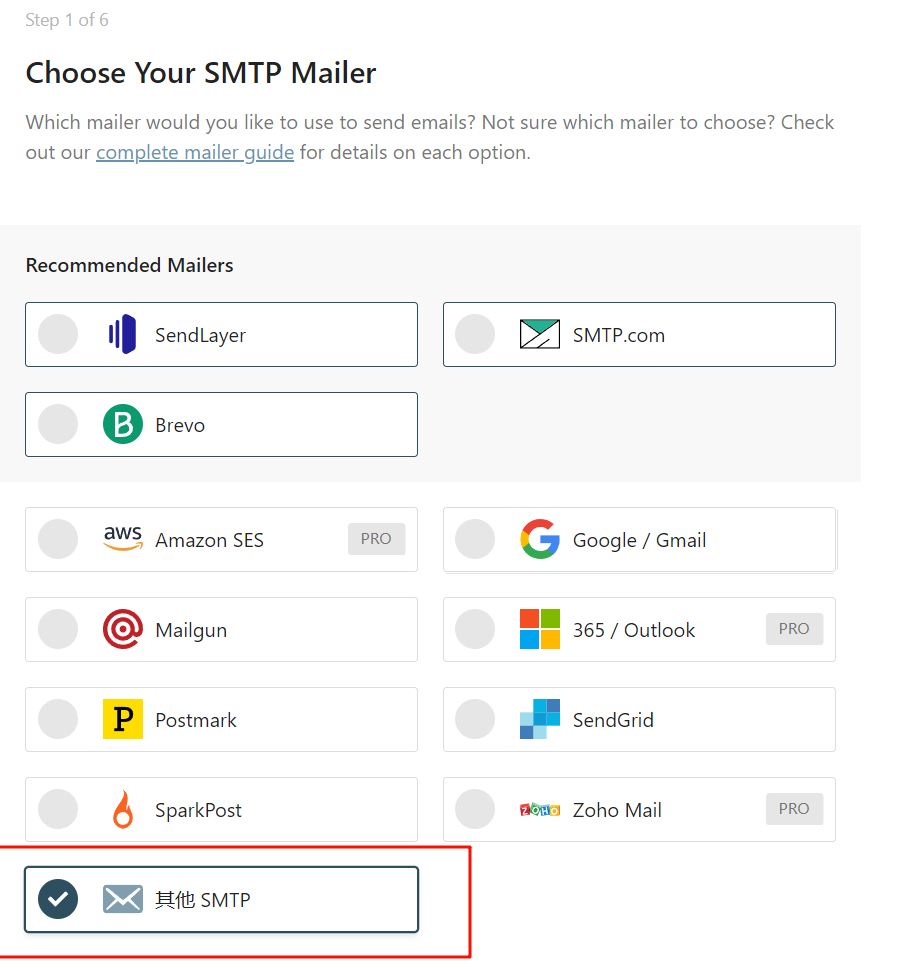Select the Mailgun radio button
The height and width of the screenshot is (973, 918).
(58, 630)
